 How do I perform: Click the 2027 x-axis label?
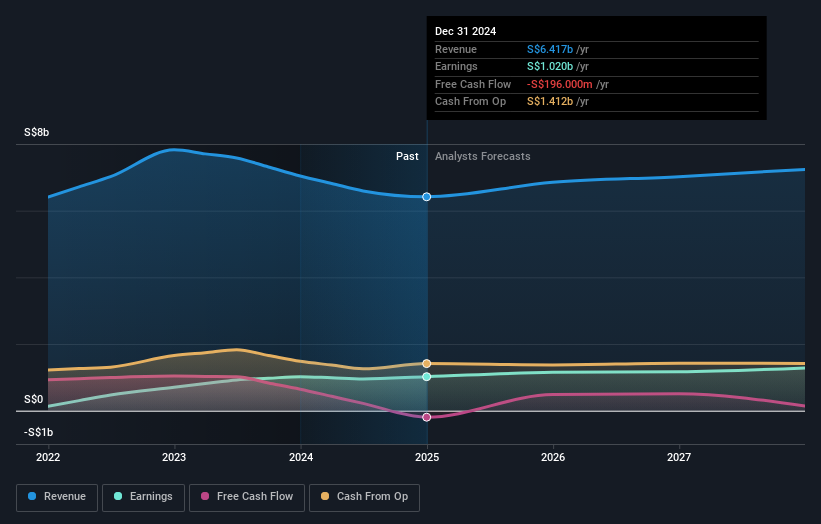tap(679, 457)
